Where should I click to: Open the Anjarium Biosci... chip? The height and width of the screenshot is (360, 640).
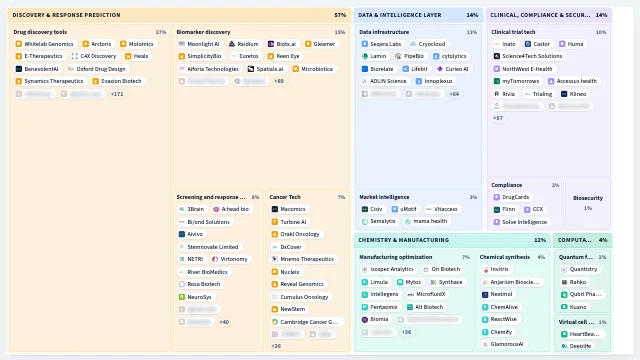(511, 282)
